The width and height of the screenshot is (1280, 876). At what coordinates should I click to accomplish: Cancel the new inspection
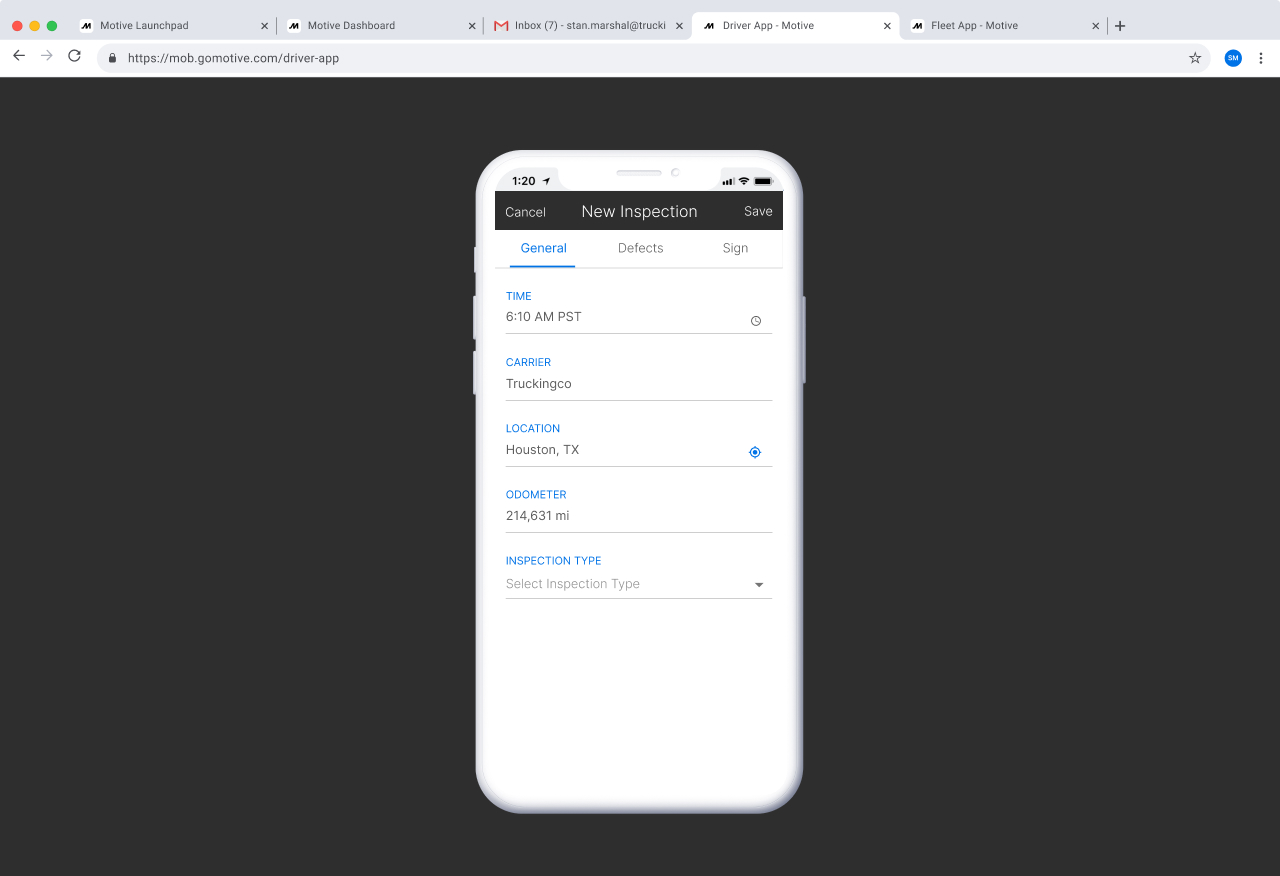[525, 211]
